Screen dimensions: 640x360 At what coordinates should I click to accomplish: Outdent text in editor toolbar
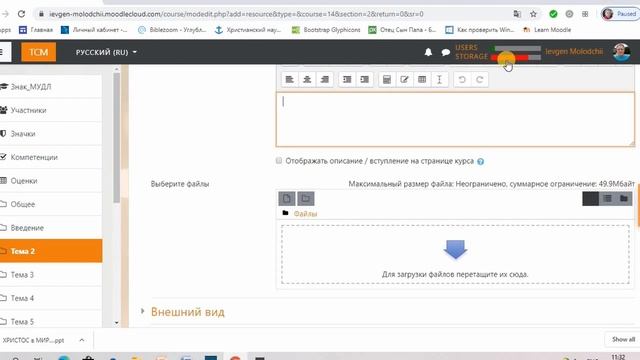[347, 80]
